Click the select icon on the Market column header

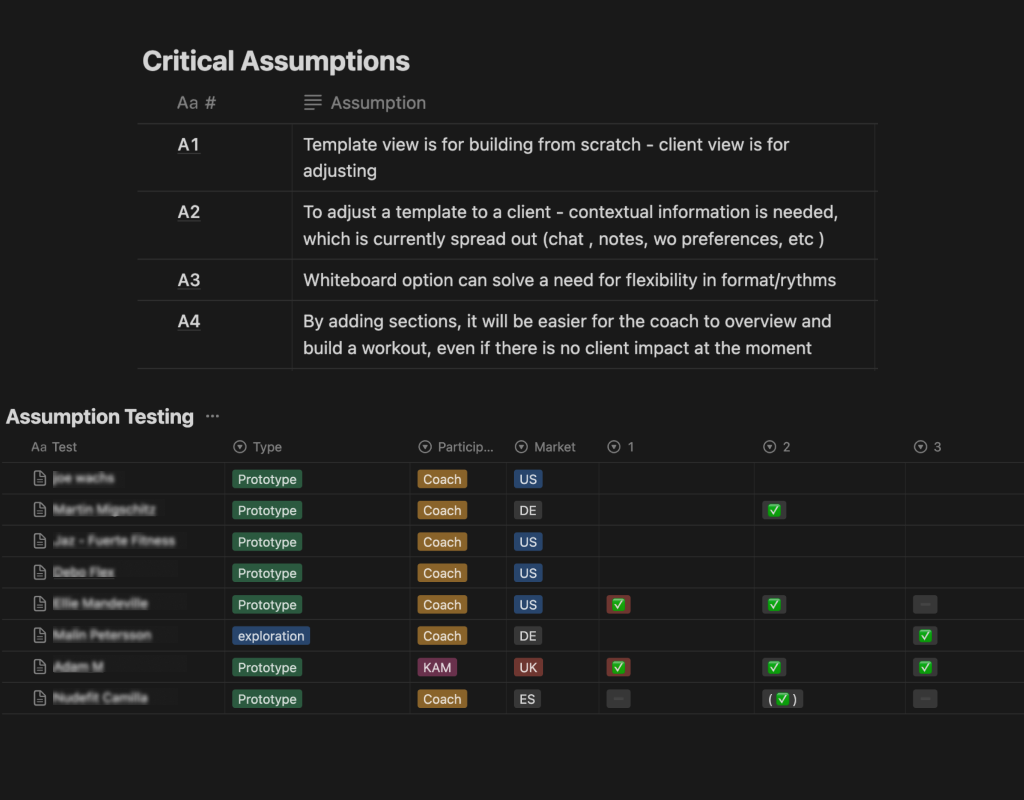point(521,447)
